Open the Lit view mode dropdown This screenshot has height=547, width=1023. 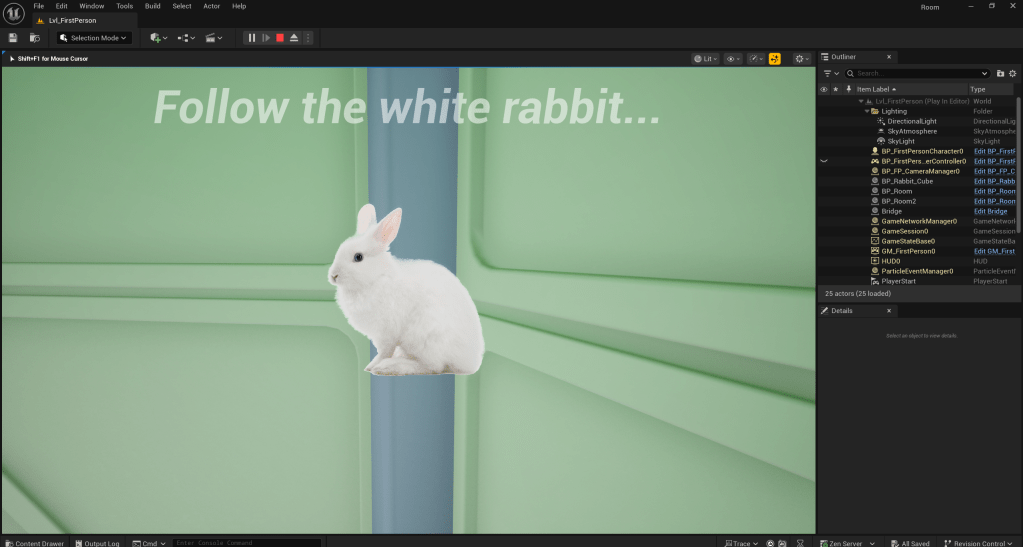(706, 59)
